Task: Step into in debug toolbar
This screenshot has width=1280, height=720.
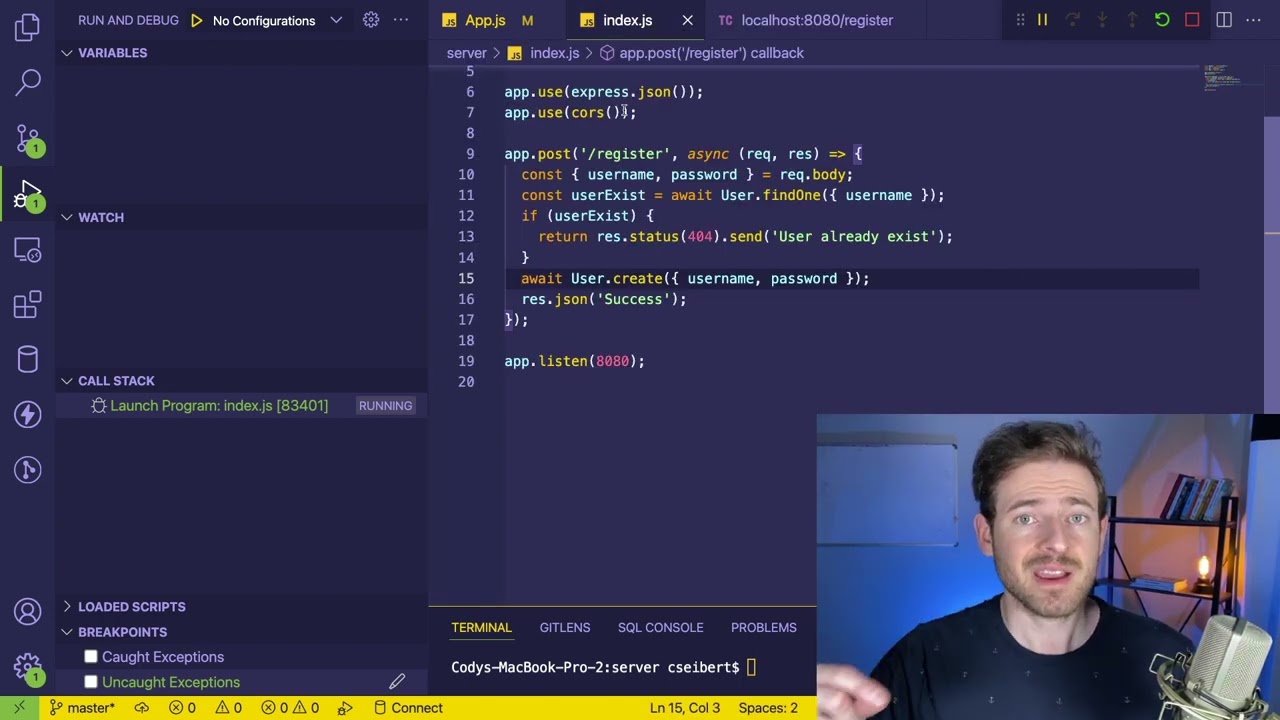Action: tap(1102, 20)
